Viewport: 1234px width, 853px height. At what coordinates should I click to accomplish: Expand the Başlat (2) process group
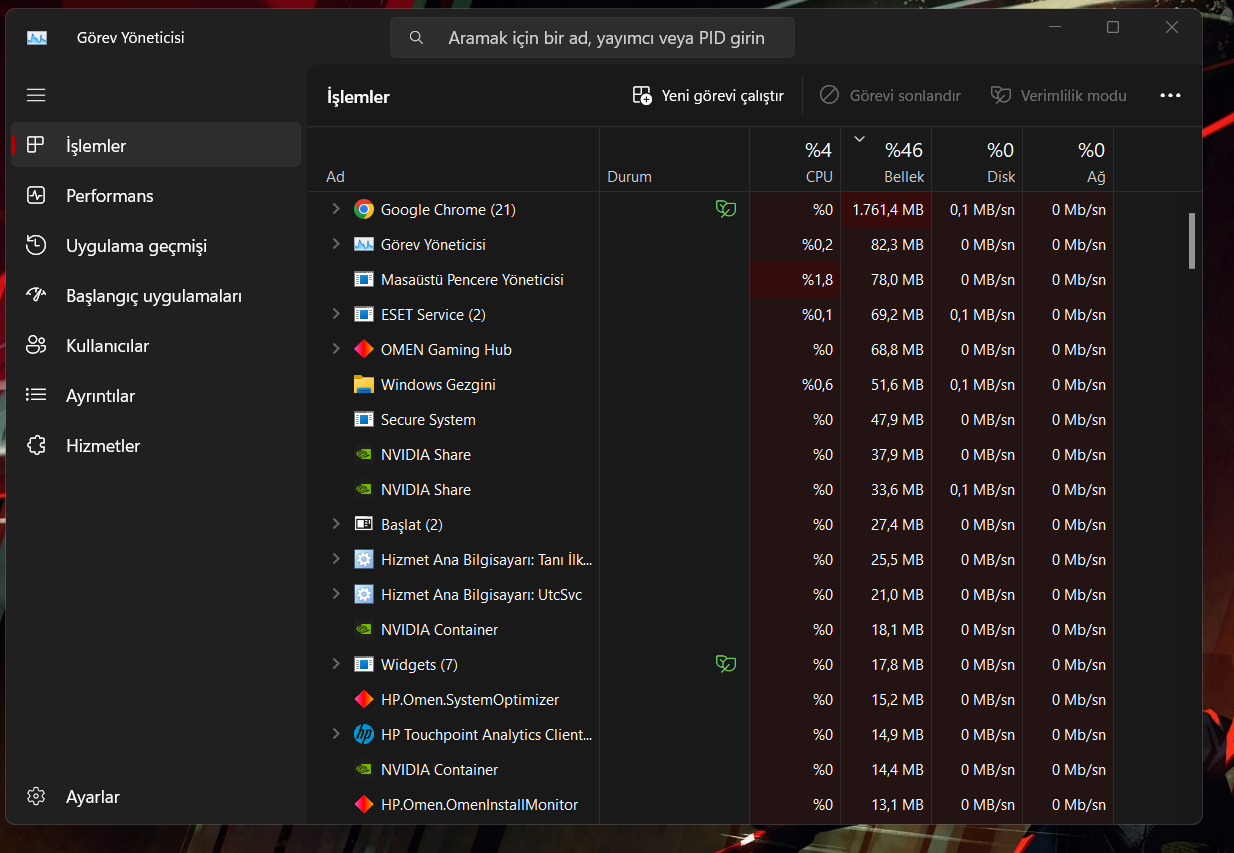pos(336,524)
